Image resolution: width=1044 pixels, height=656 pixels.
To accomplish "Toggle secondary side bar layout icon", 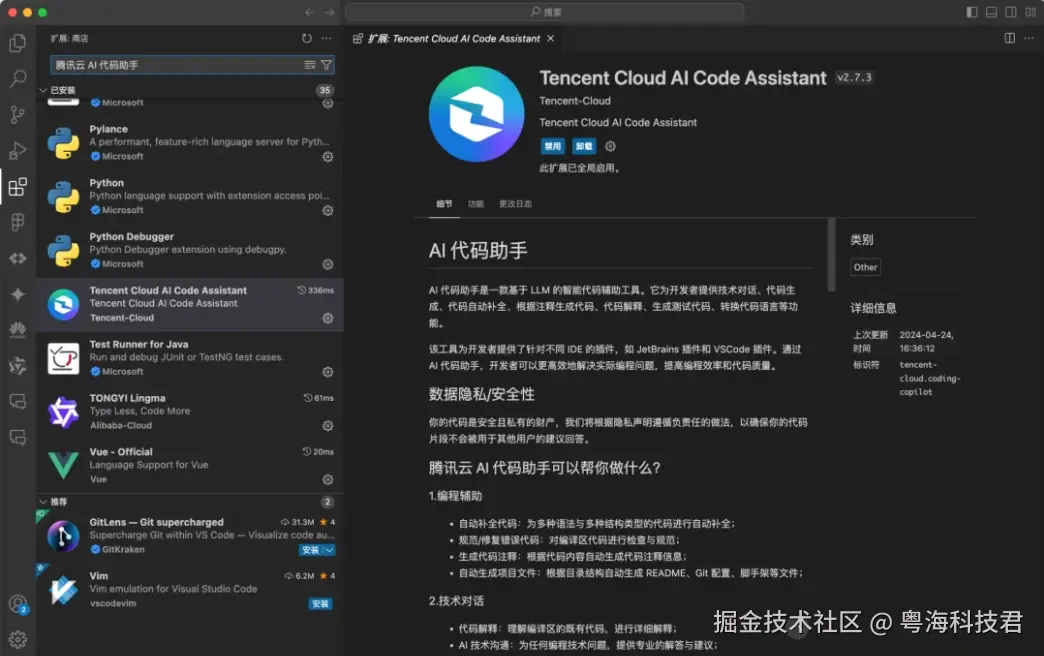I will (x=1011, y=12).
